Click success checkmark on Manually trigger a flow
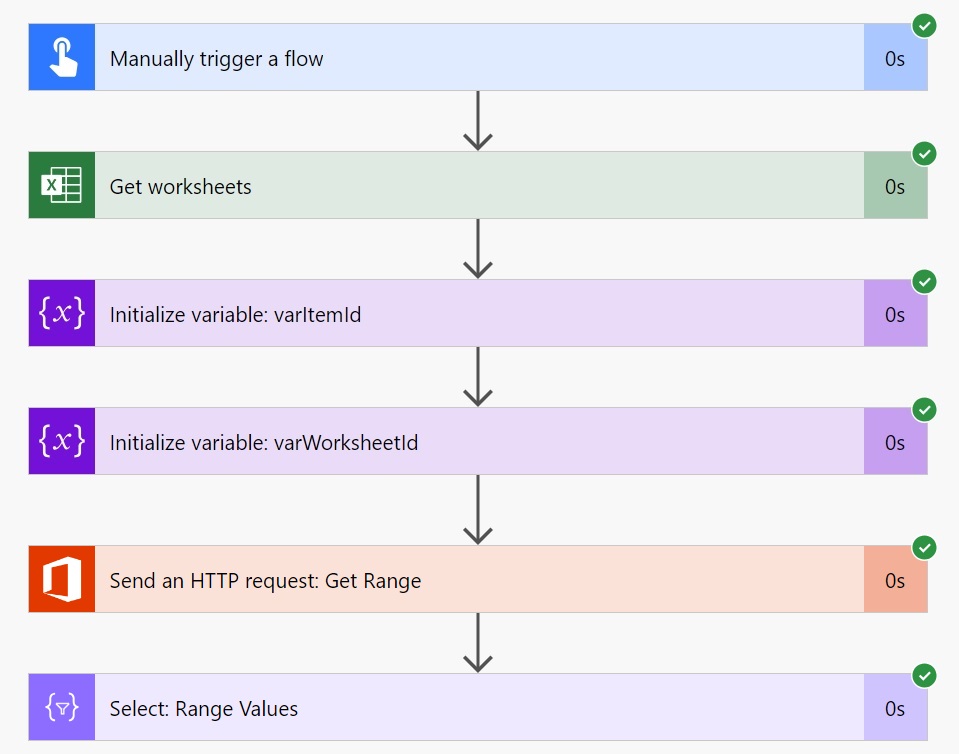The height and width of the screenshot is (754, 959). tap(924, 26)
